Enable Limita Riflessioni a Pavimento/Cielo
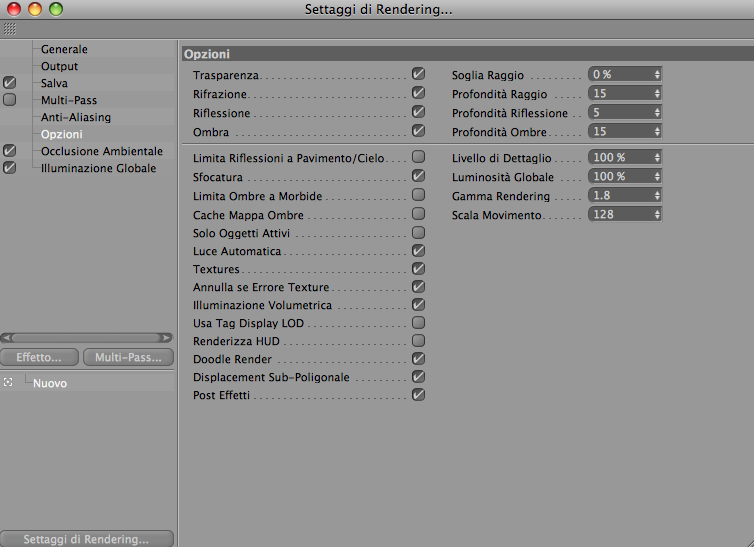The width and height of the screenshot is (754, 547). [418, 157]
